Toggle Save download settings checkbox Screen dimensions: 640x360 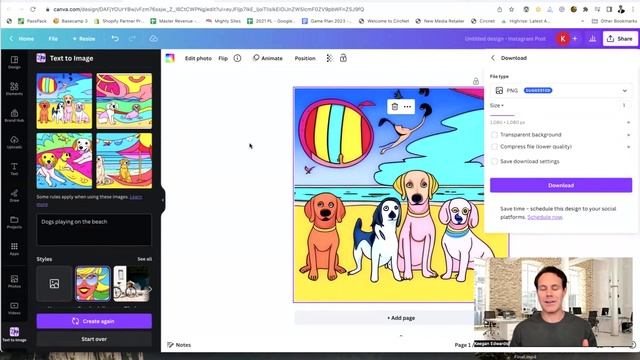[494, 161]
